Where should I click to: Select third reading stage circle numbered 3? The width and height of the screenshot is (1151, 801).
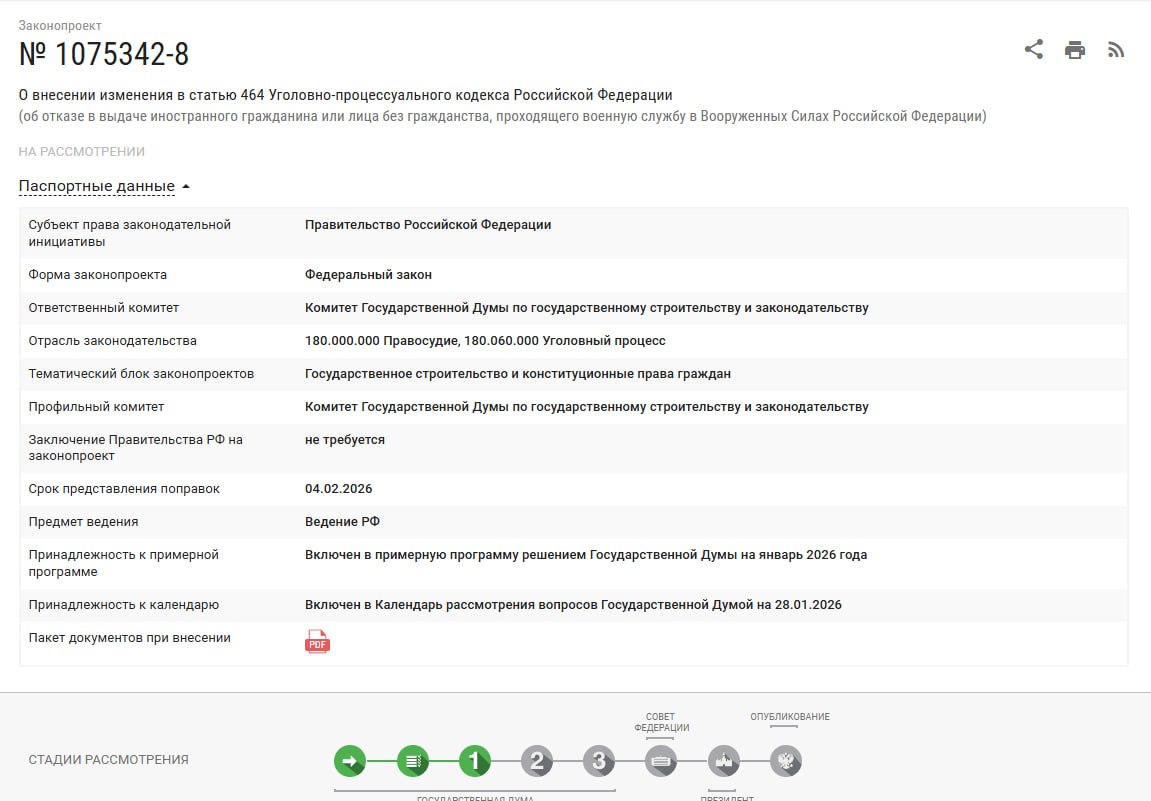tap(599, 761)
